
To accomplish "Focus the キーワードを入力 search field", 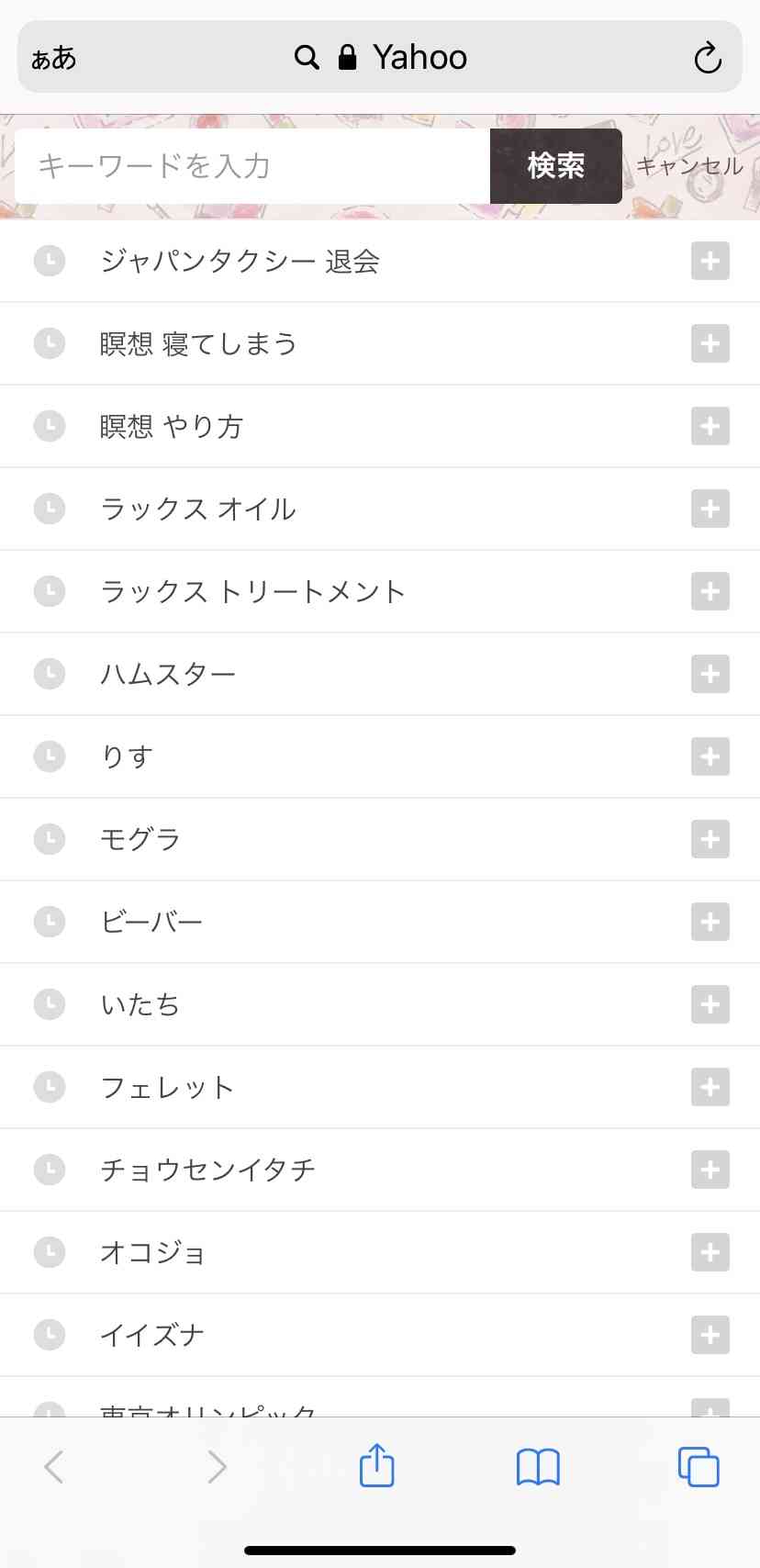I will pos(252,166).
